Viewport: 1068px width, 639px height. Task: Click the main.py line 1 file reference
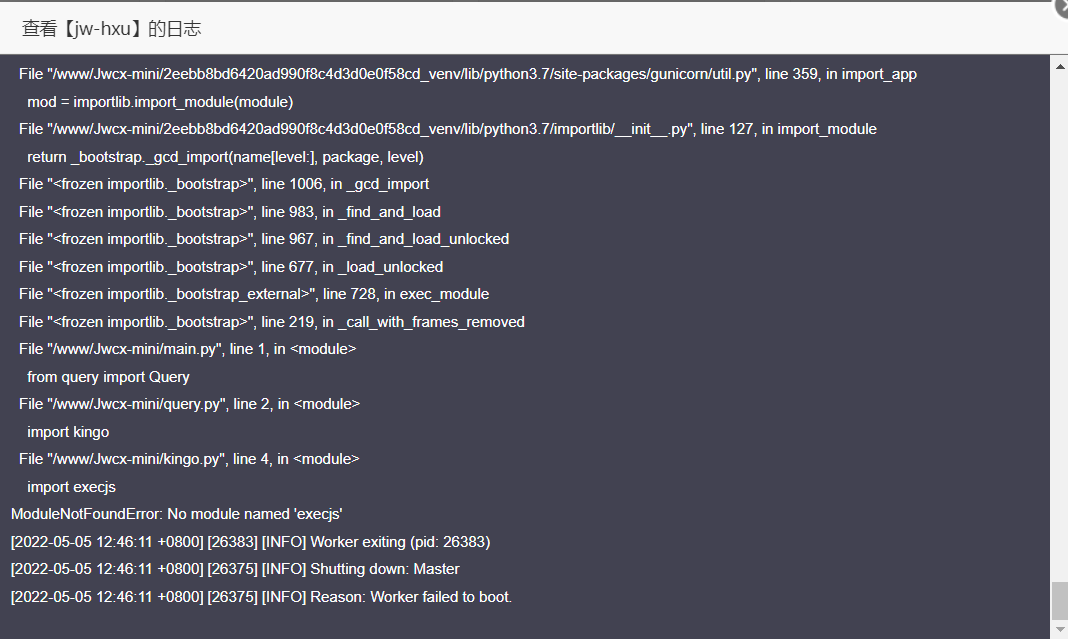pyautogui.click(x=187, y=349)
